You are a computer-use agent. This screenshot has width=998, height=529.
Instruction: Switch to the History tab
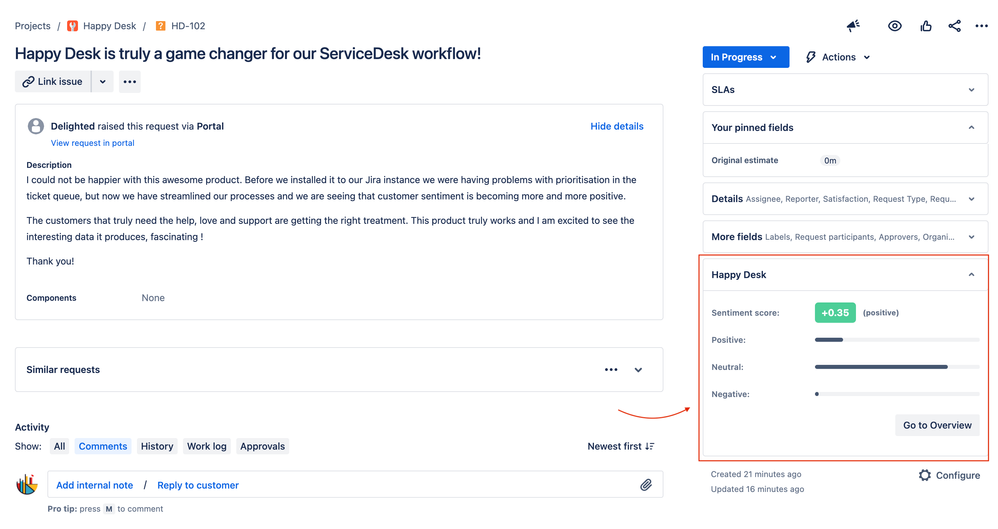tap(157, 446)
